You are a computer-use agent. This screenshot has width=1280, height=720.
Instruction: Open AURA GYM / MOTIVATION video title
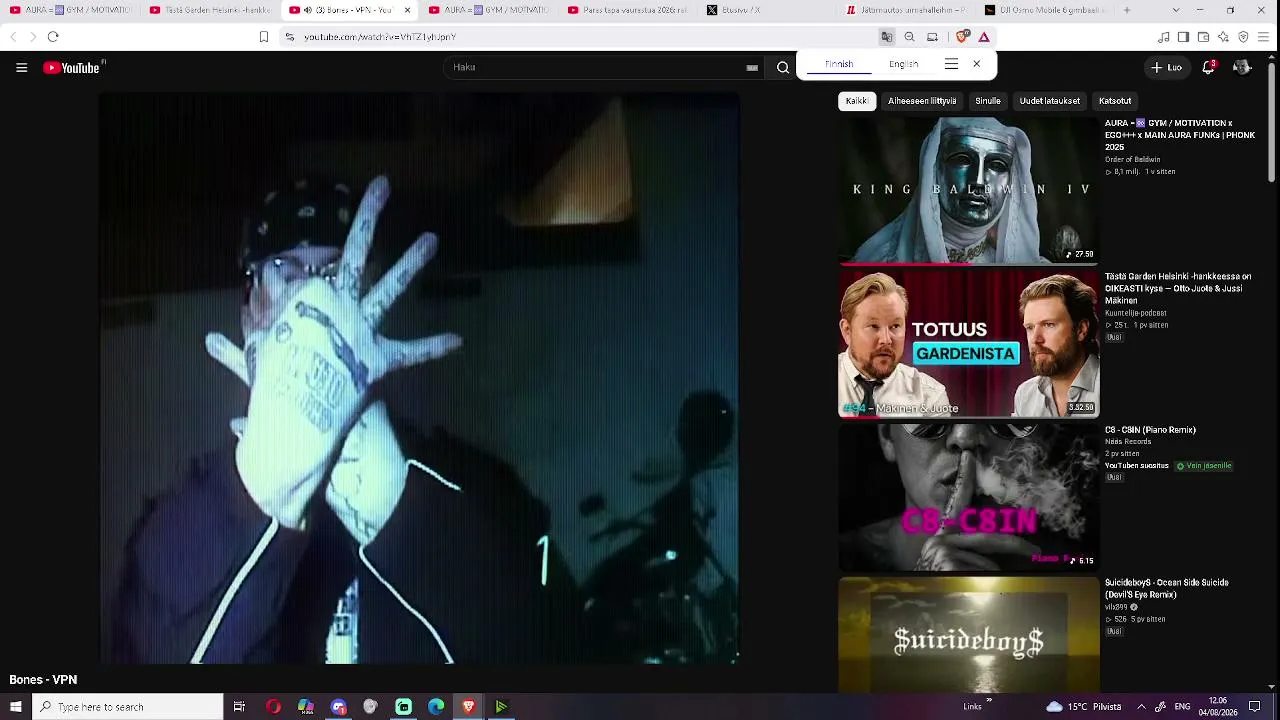(x=1180, y=135)
